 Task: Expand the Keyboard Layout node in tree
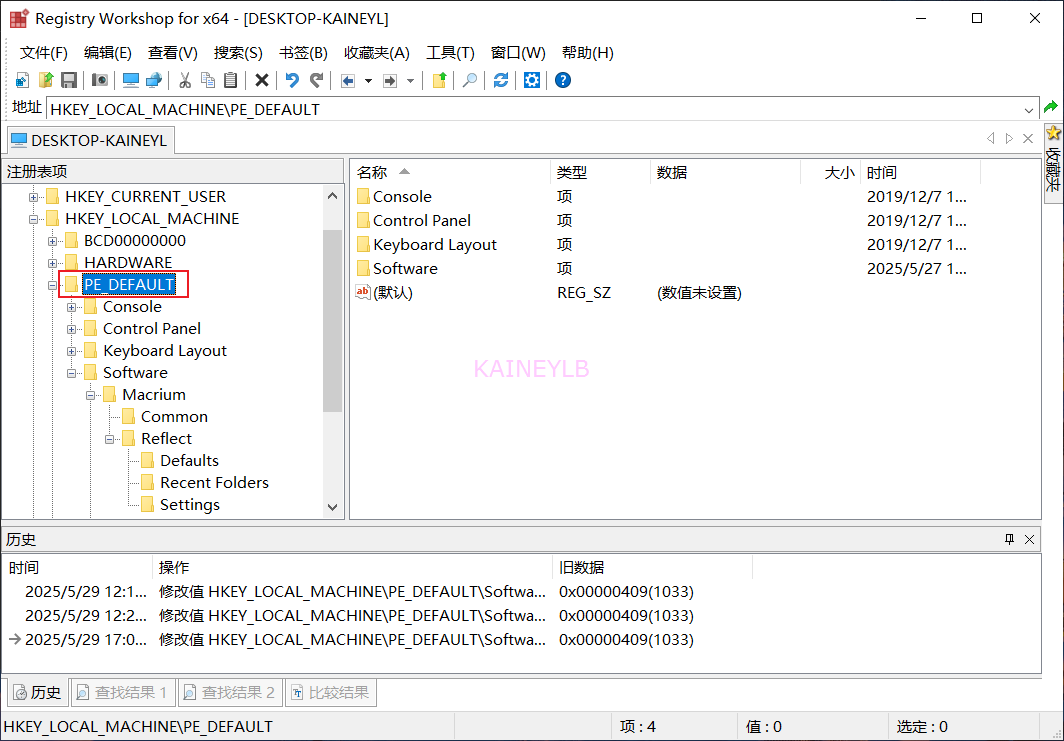(x=71, y=352)
